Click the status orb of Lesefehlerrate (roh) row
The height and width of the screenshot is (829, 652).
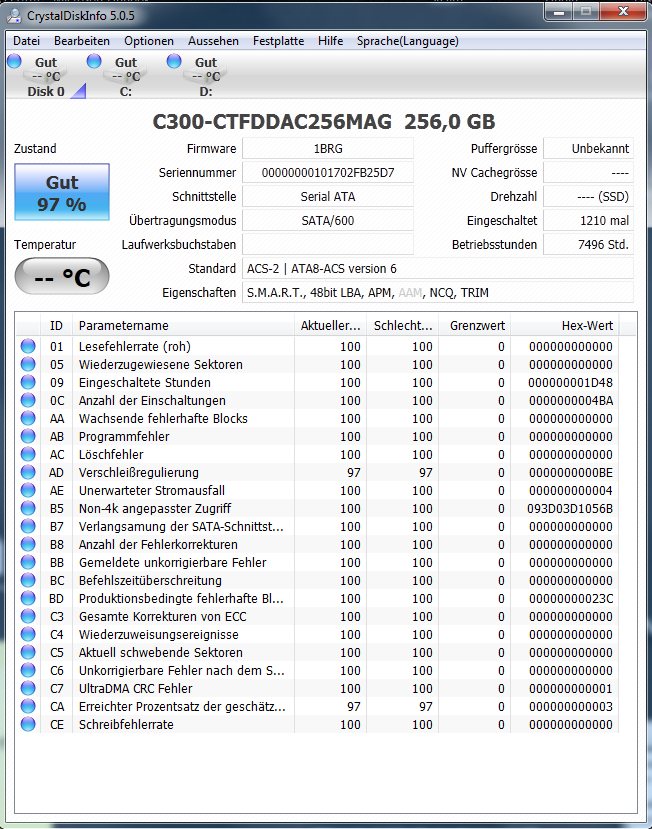pos(28,346)
